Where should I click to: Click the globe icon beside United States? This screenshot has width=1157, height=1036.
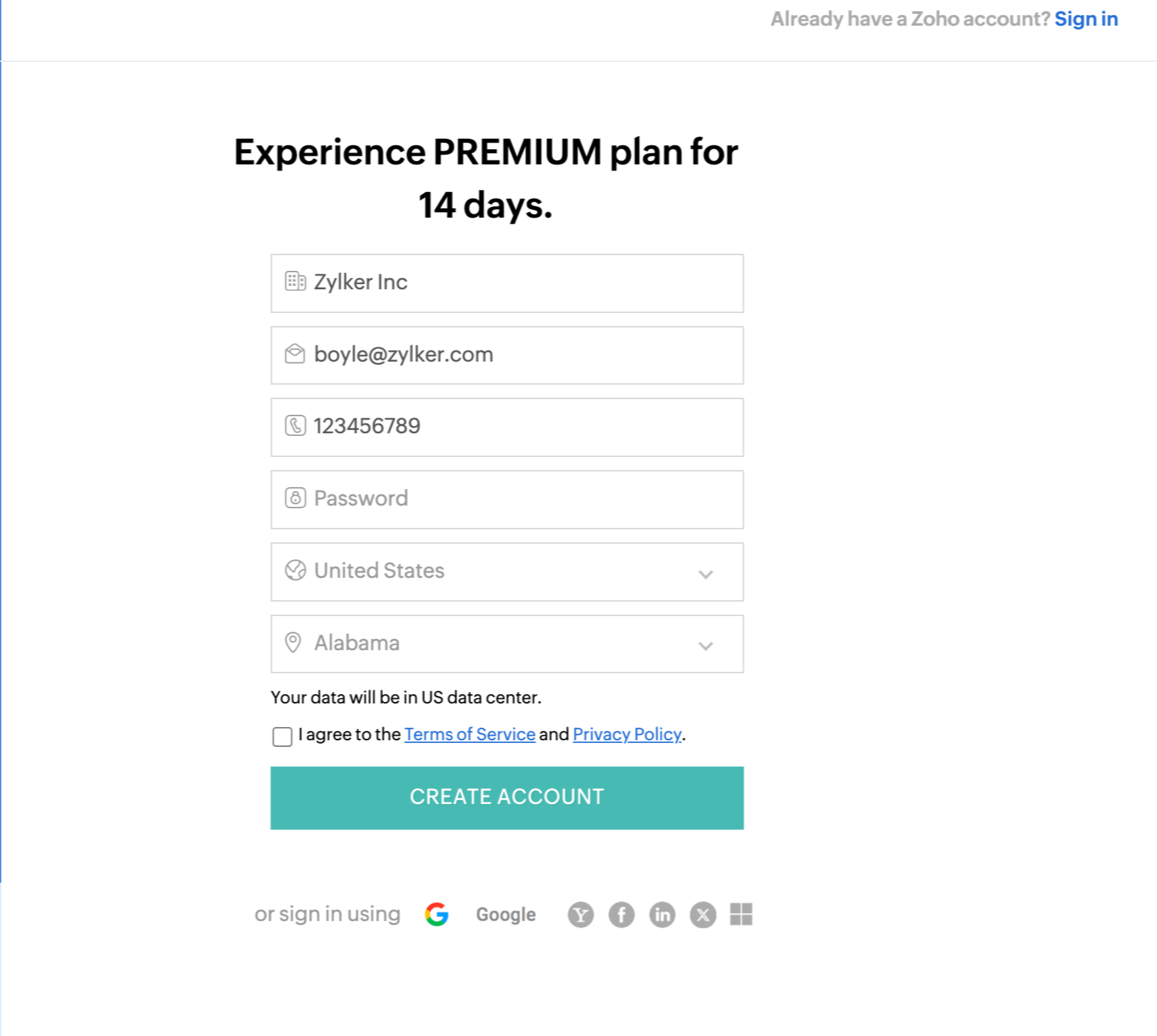pos(295,571)
